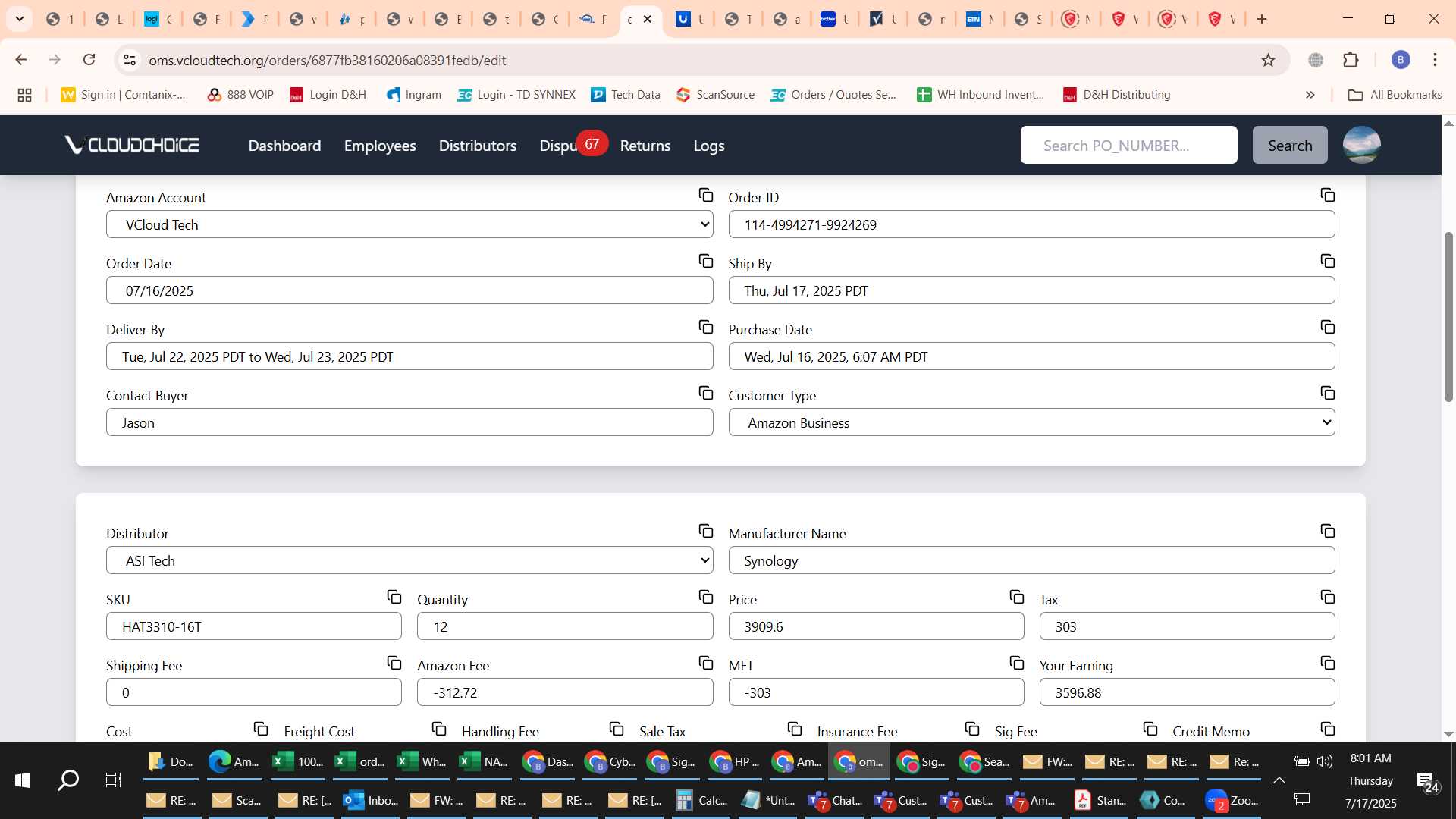This screenshot has width=1456, height=819.
Task: Copy the Insurance Fee value
Action: coord(971,730)
